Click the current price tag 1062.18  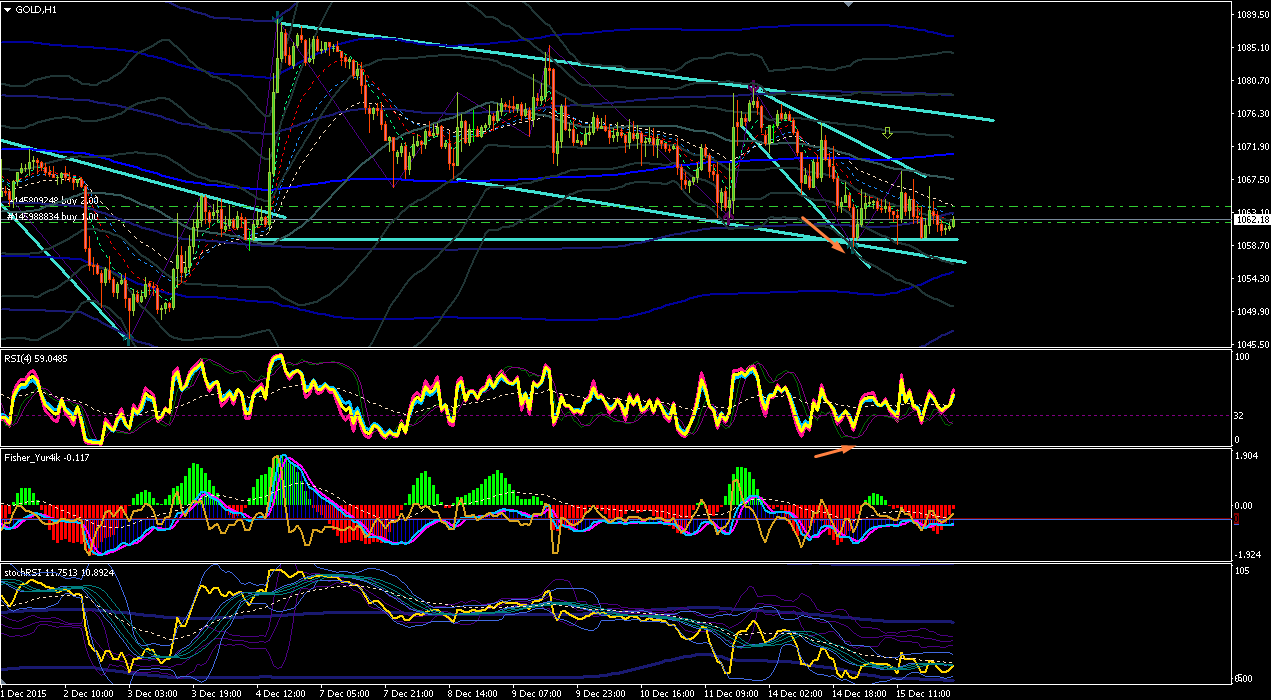pos(1252,219)
